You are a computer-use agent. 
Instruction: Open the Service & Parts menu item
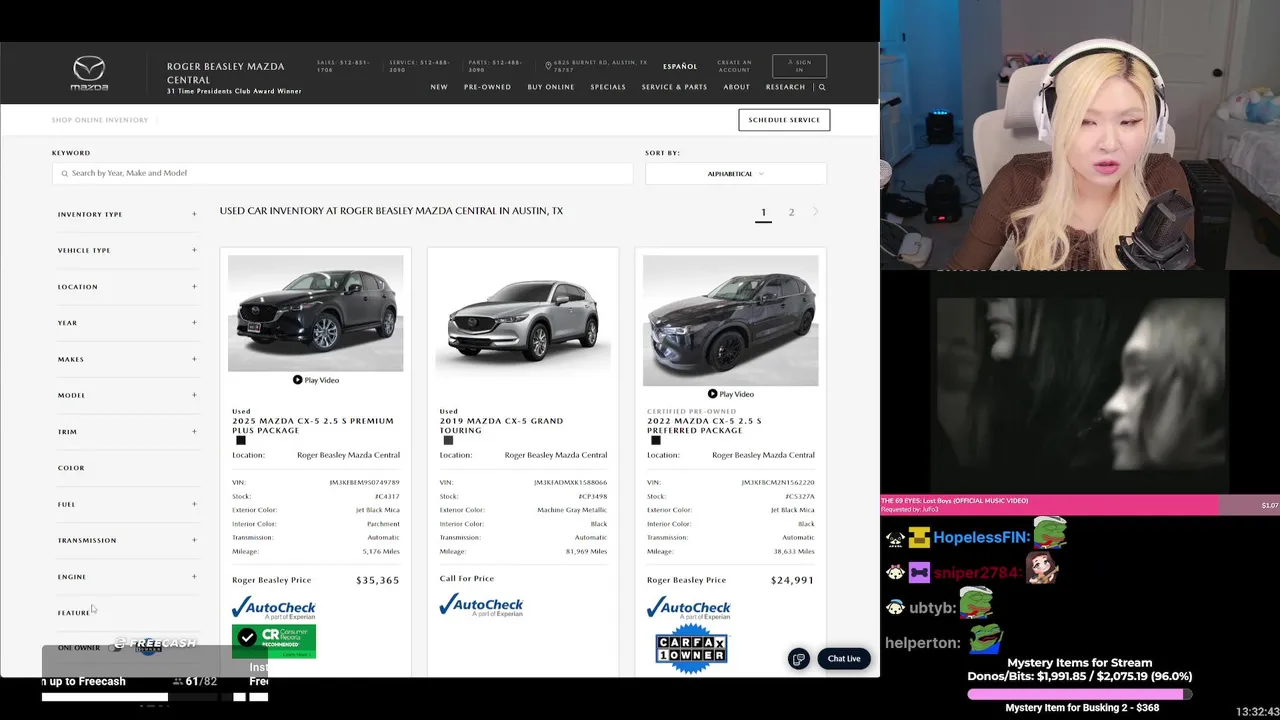674,87
